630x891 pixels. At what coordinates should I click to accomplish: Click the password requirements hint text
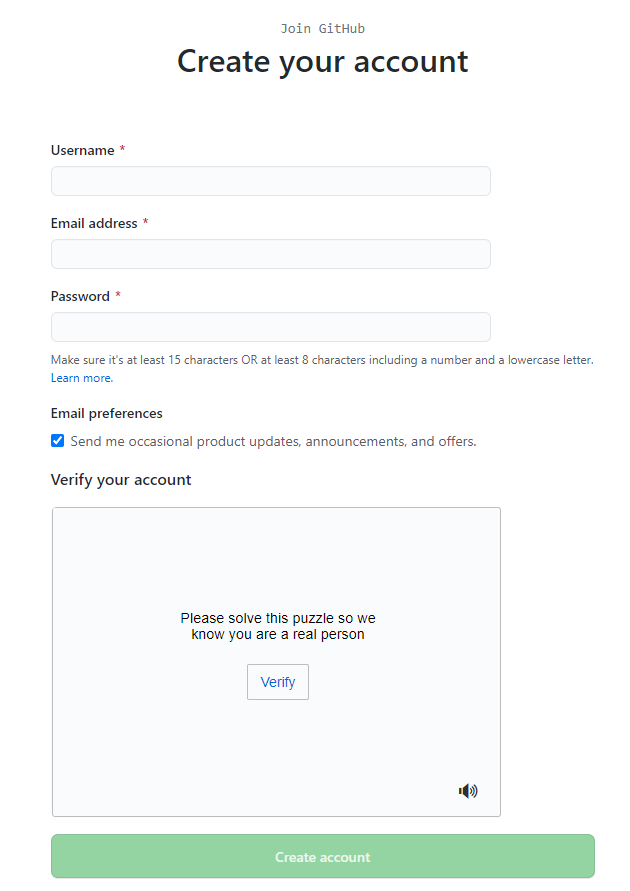322,360
